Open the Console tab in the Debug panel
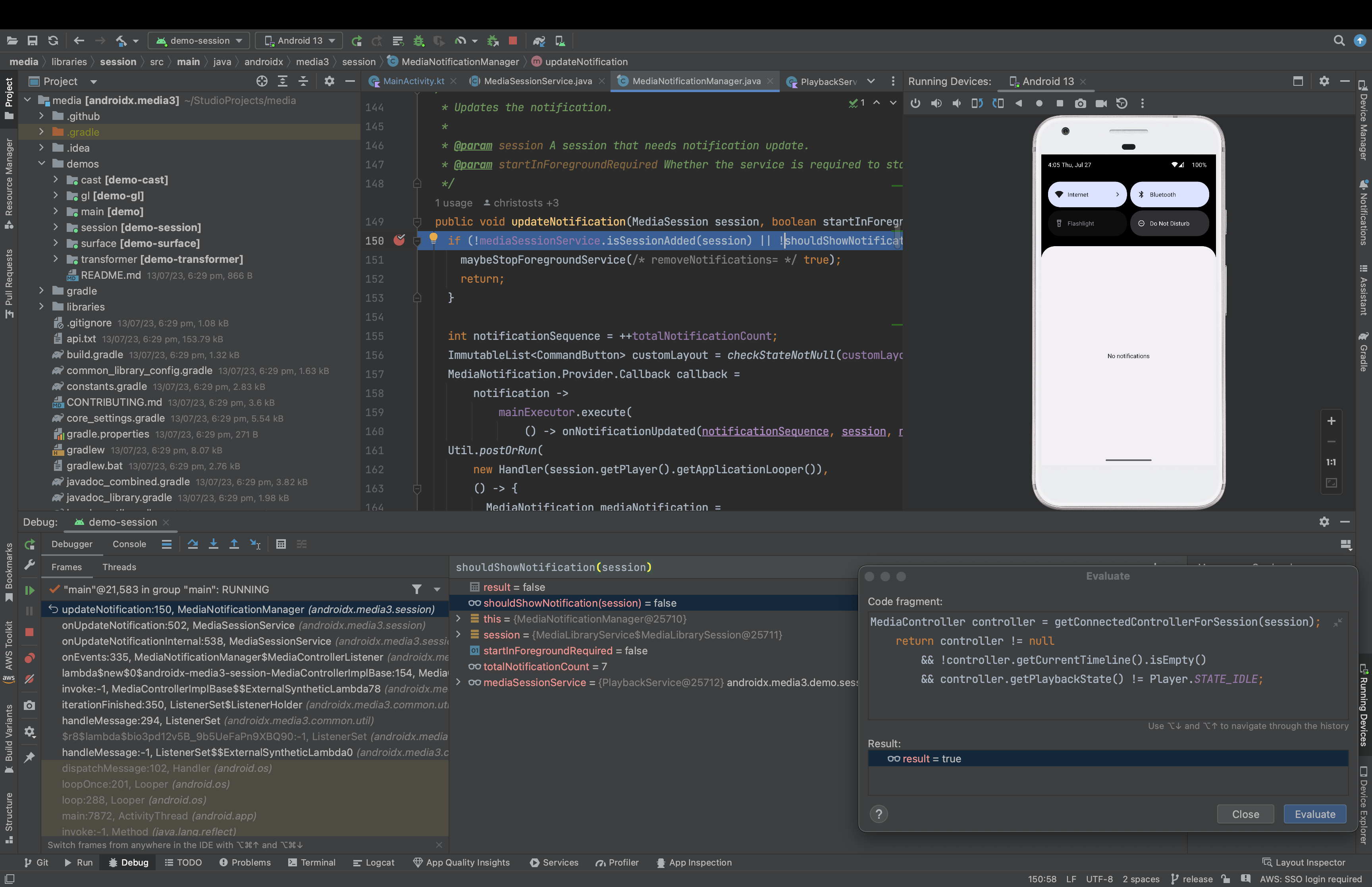Image resolution: width=1372 pixels, height=887 pixels. pos(129,544)
